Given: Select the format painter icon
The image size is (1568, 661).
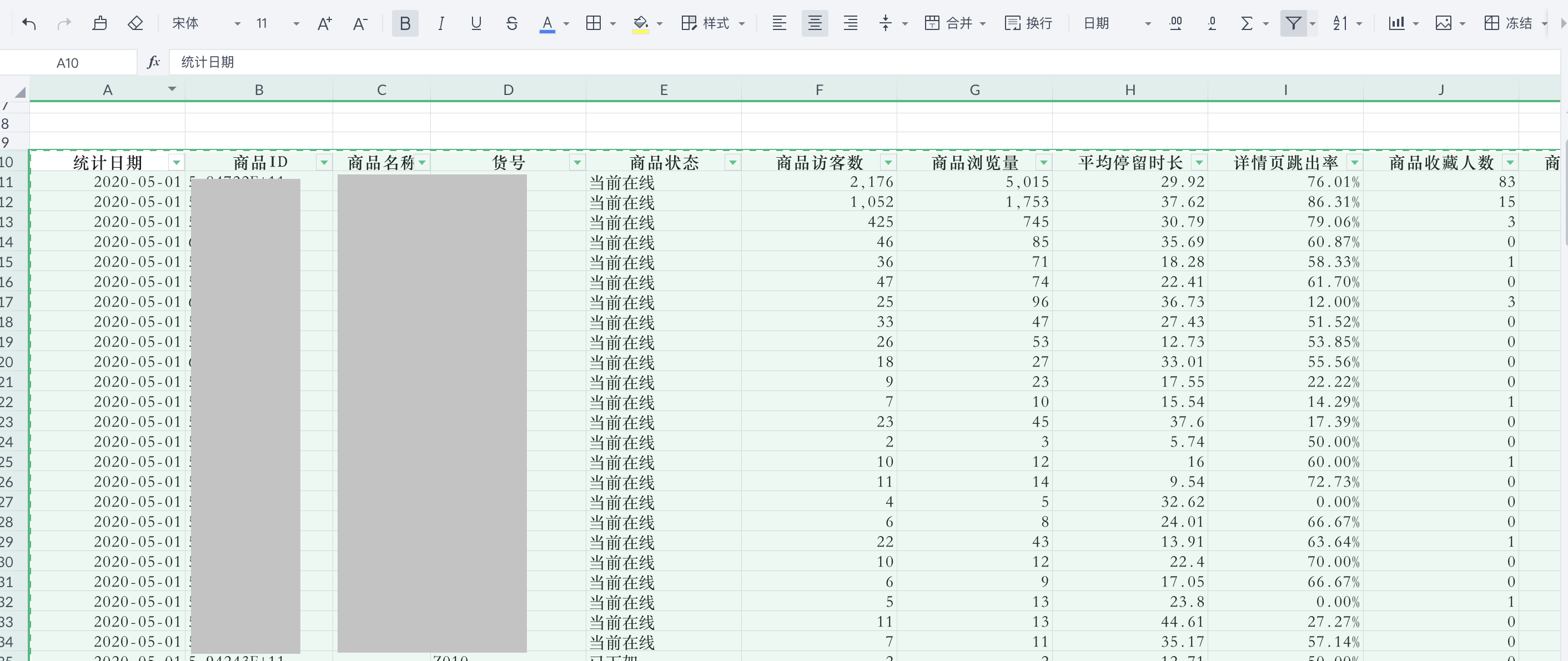Looking at the screenshot, I should tap(100, 24).
